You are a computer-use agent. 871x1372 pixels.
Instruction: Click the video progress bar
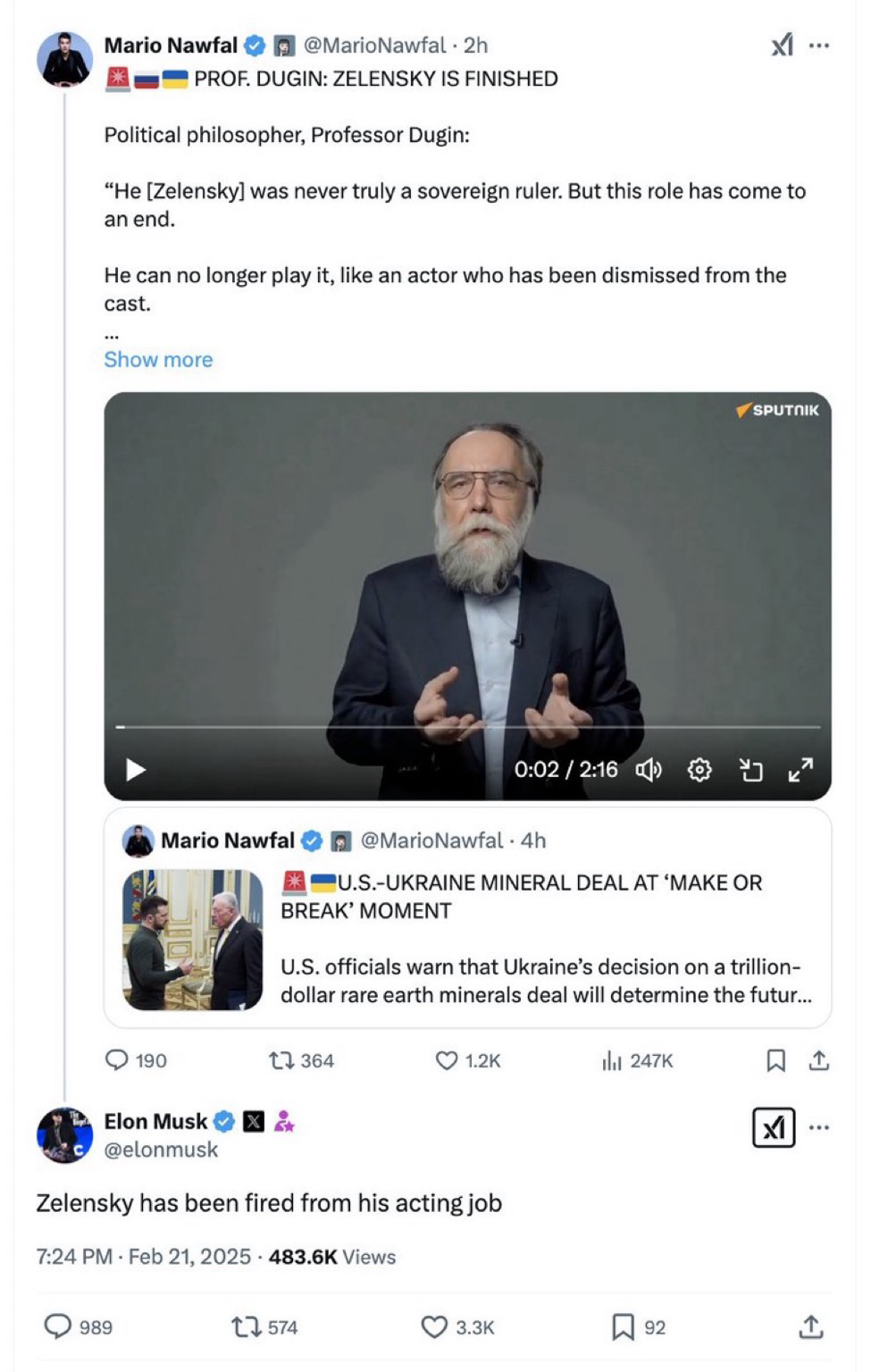pyautogui.click(x=468, y=727)
